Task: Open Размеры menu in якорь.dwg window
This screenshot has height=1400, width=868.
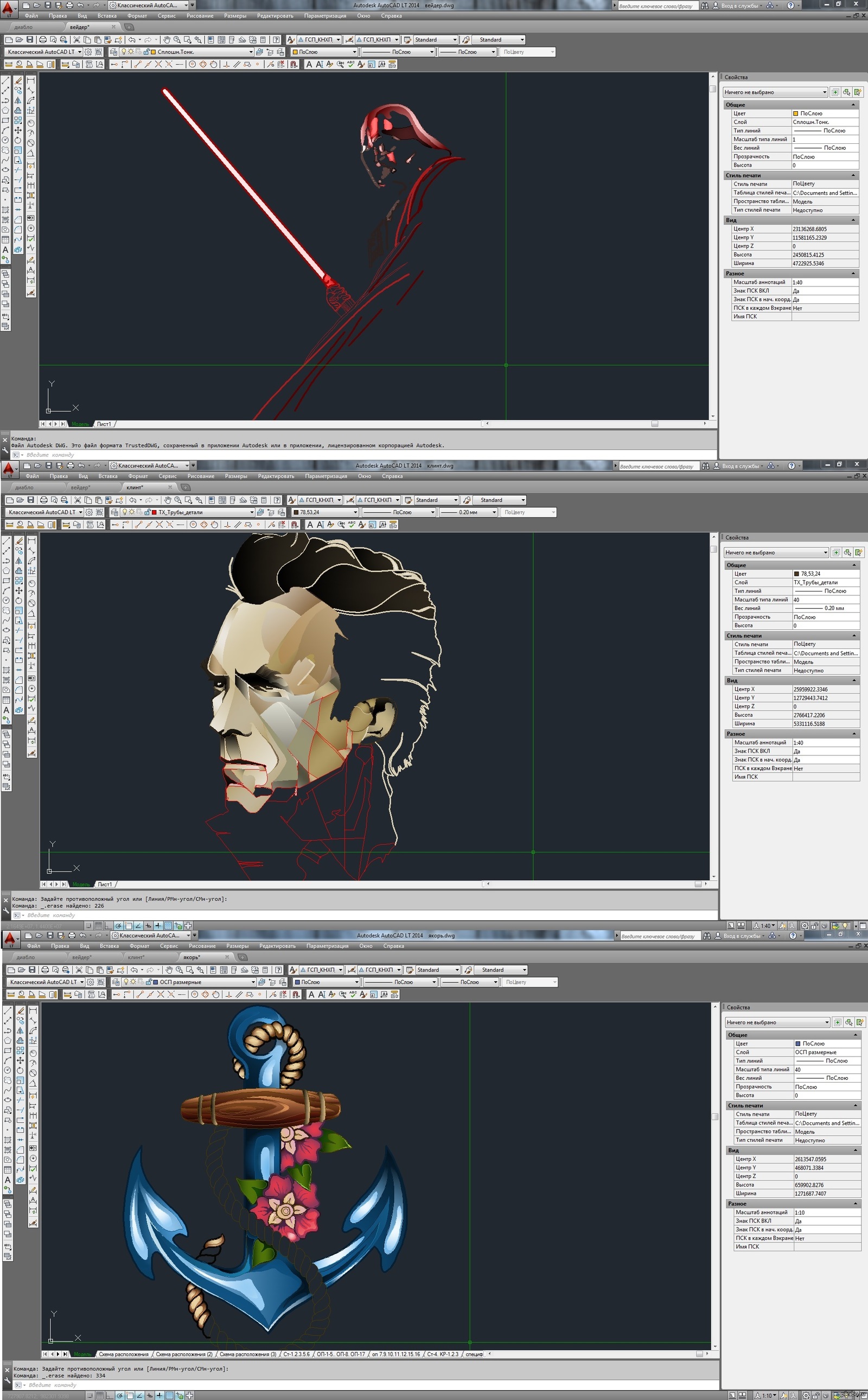Action: (237, 946)
